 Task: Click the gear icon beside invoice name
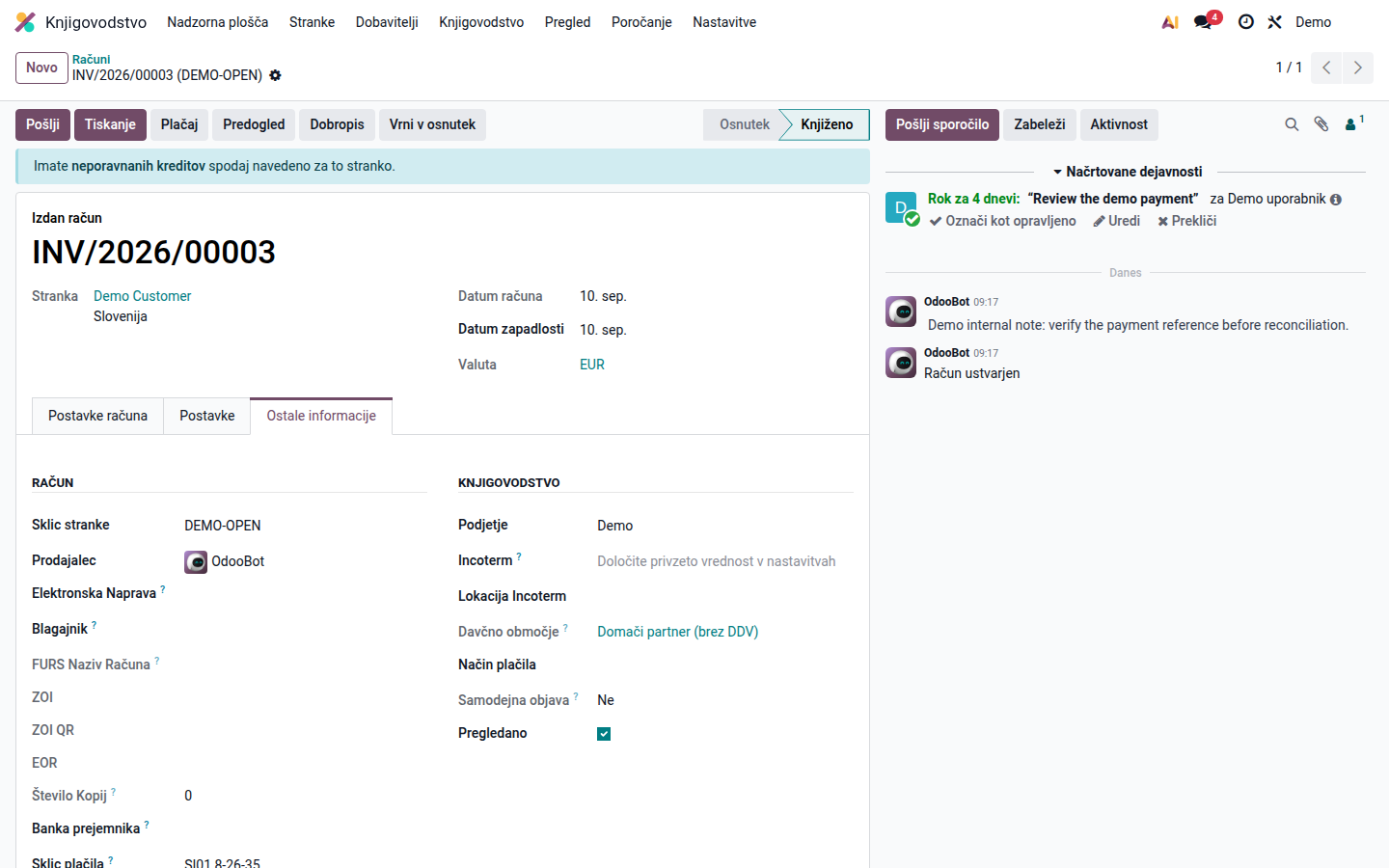coord(275,75)
